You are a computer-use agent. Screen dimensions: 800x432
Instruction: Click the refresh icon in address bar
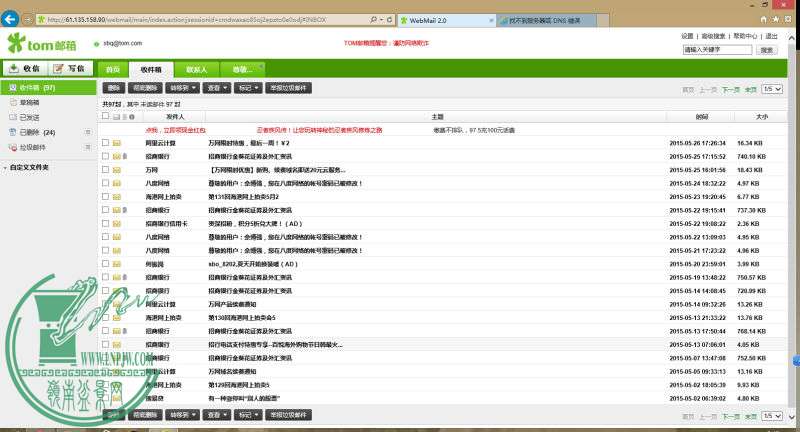(x=389, y=19)
